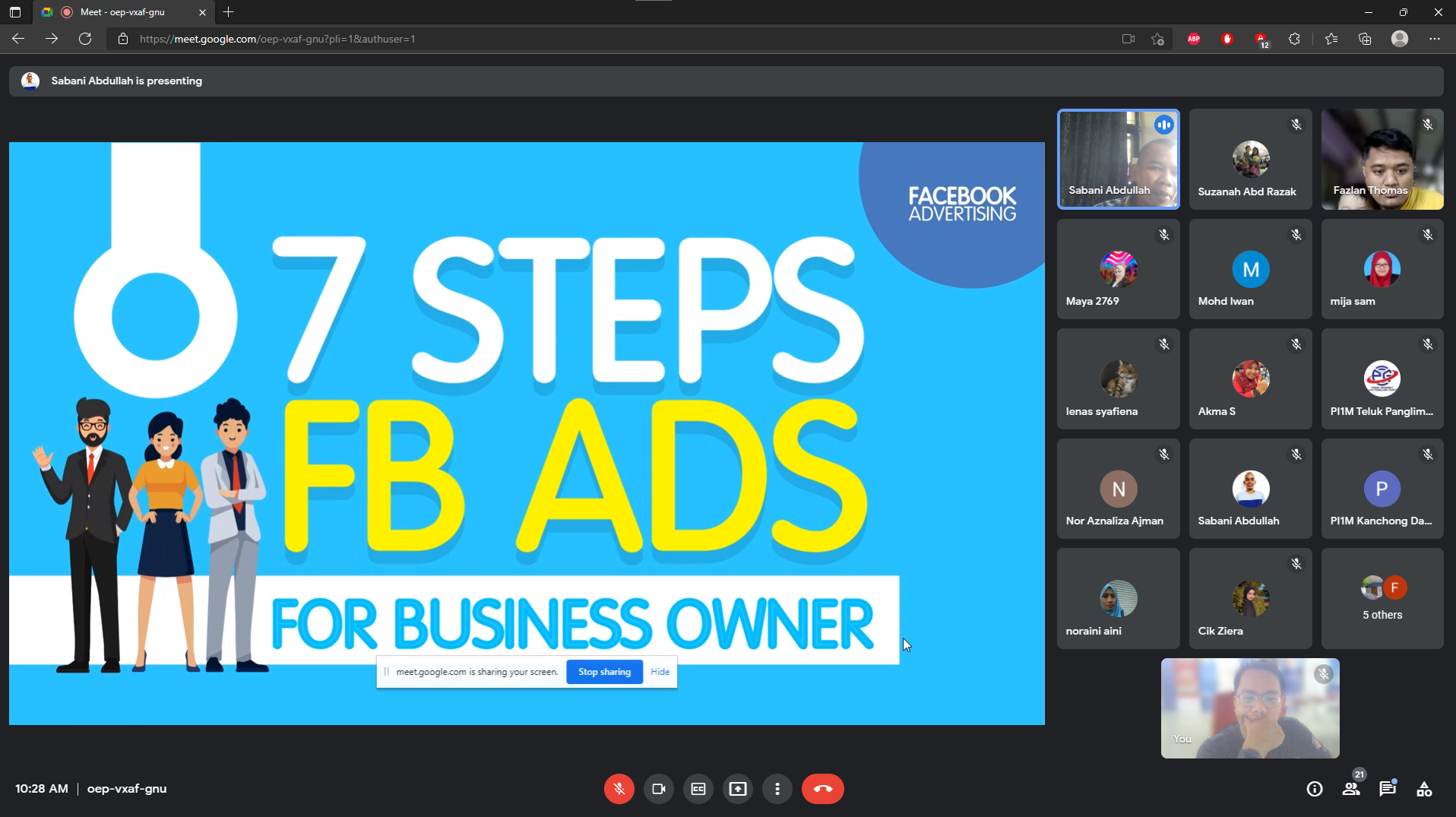The height and width of the screenshot is (817, 1456).
Task: View site information lock icon
Action: 122,39
